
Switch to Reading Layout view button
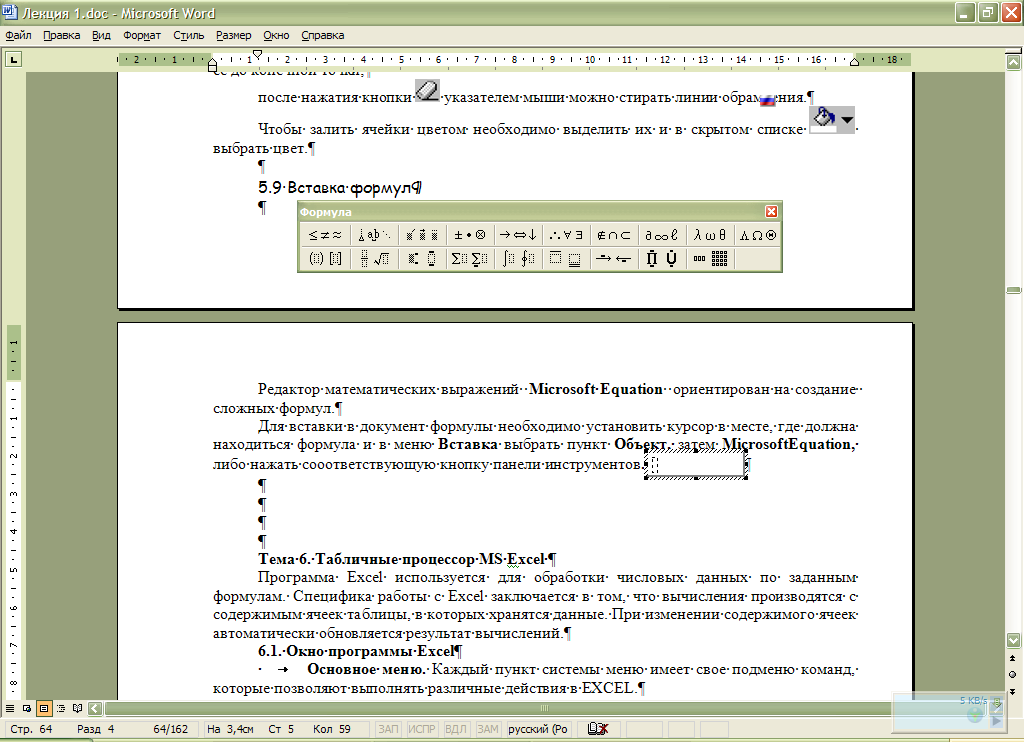[x=78, y=708]
